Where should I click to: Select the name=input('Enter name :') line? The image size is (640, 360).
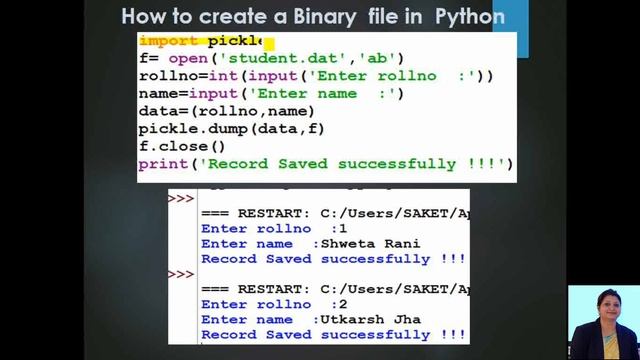[271, 94]
